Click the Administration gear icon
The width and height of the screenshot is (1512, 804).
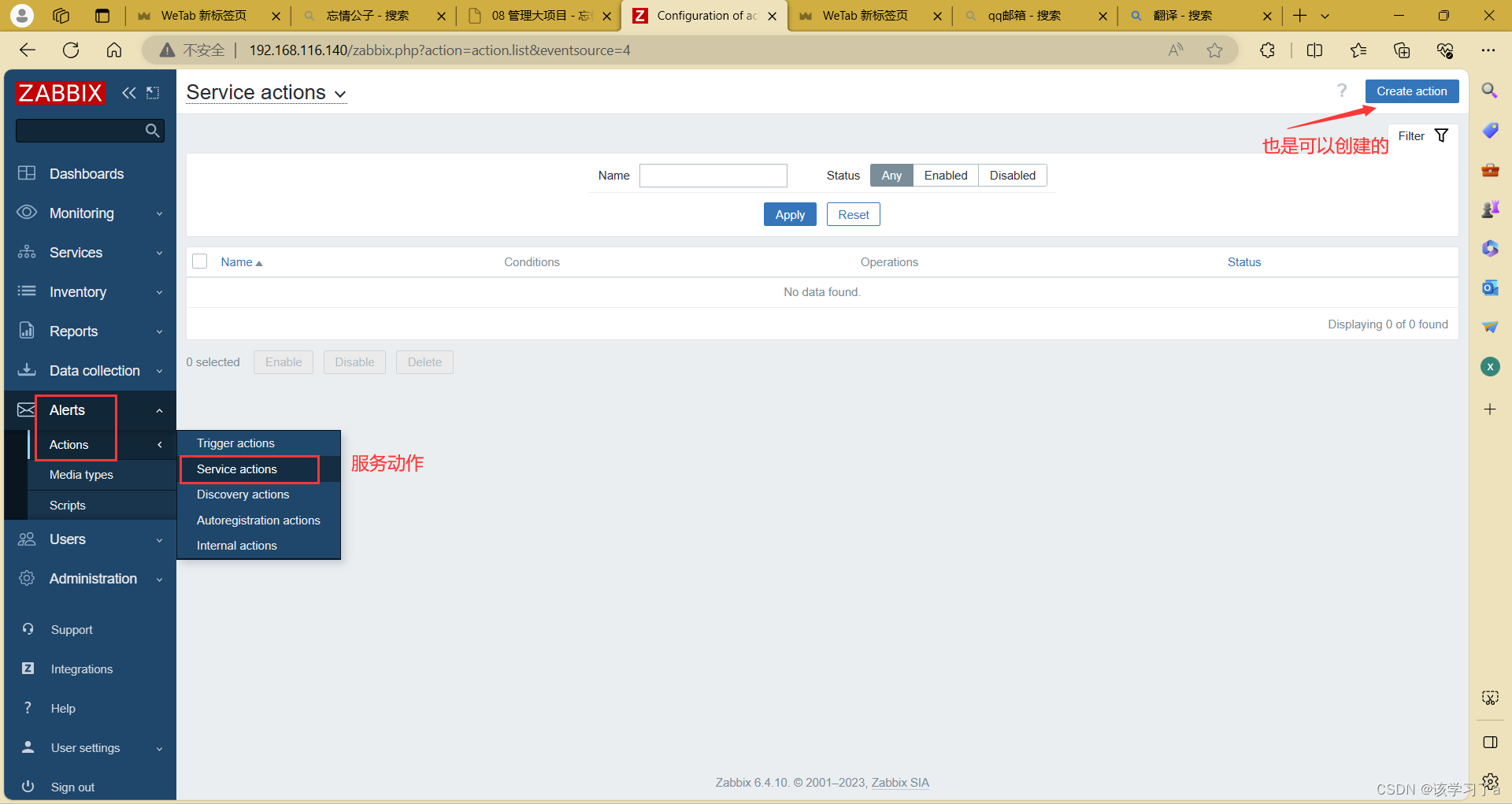[x=27, y=579]
